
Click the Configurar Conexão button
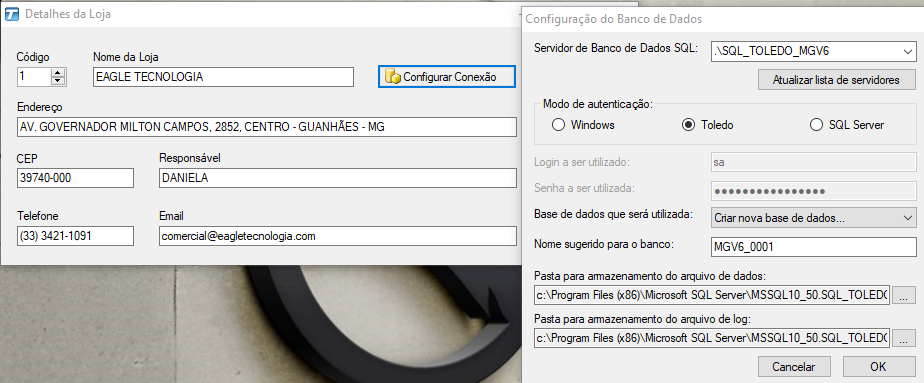[x=447, y=77]
